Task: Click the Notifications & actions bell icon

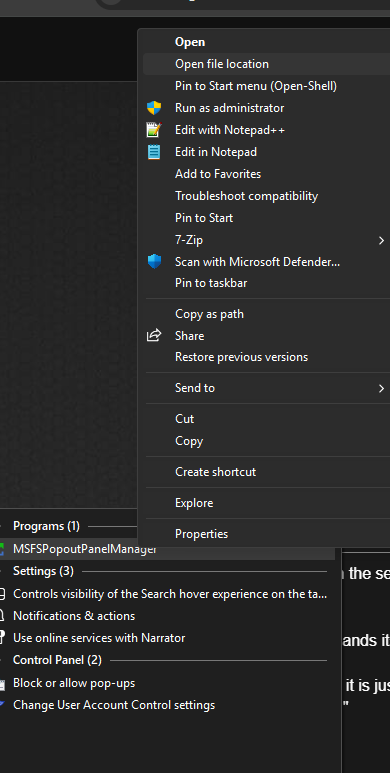Action: pyautogui.click(x=2, y=616)
